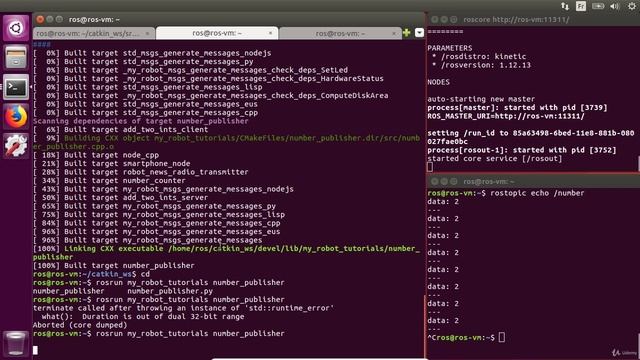Close the middle active terminal tab
This screenshot has width=640, height=360.
(x=270, y=33)
